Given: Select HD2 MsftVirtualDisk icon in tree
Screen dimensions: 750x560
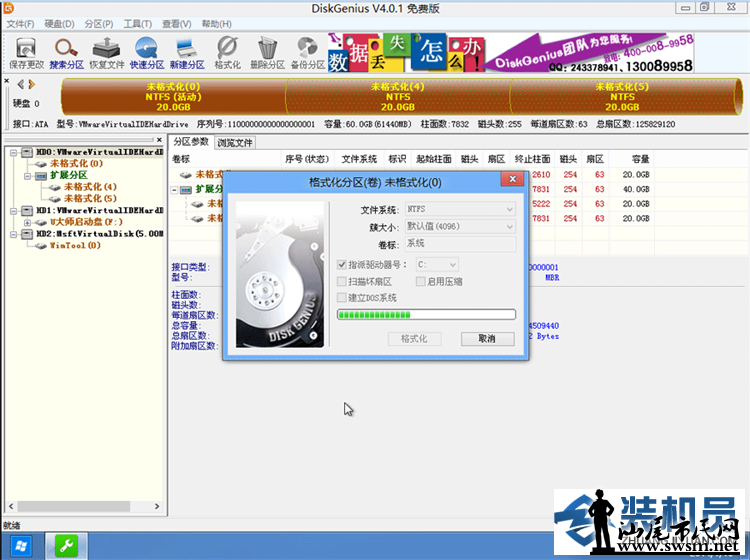Looking at the screenshot, I should 27,234.
